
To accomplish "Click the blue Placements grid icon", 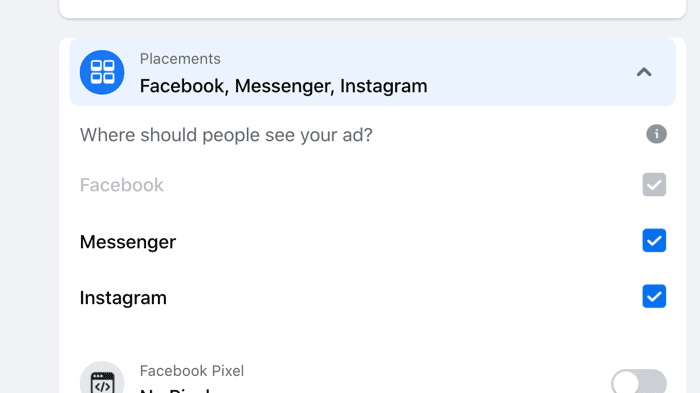I will (x=102, y=72).
